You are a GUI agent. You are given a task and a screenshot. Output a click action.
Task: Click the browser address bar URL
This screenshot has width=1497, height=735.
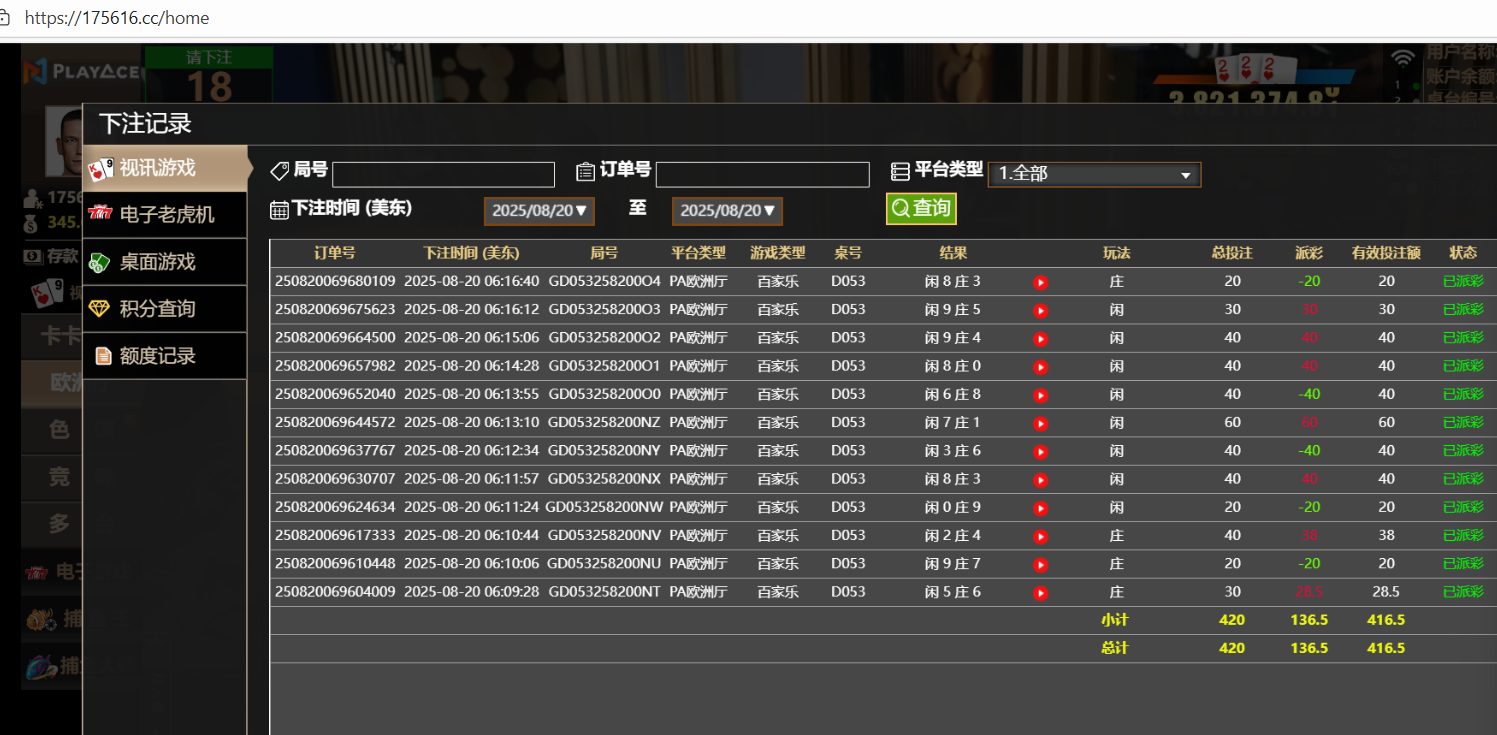coord(117,18)
